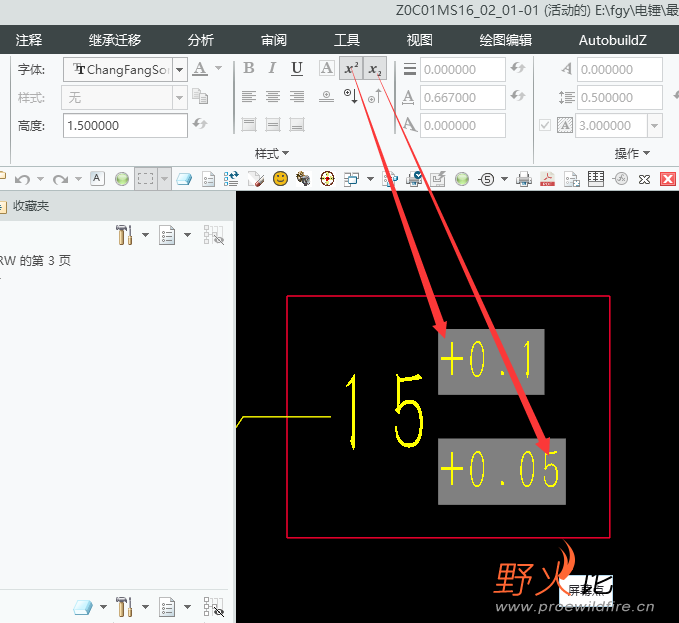Click the green ball icon beside the selection-box tool
The image size is (679, 623).
(122, 179)
